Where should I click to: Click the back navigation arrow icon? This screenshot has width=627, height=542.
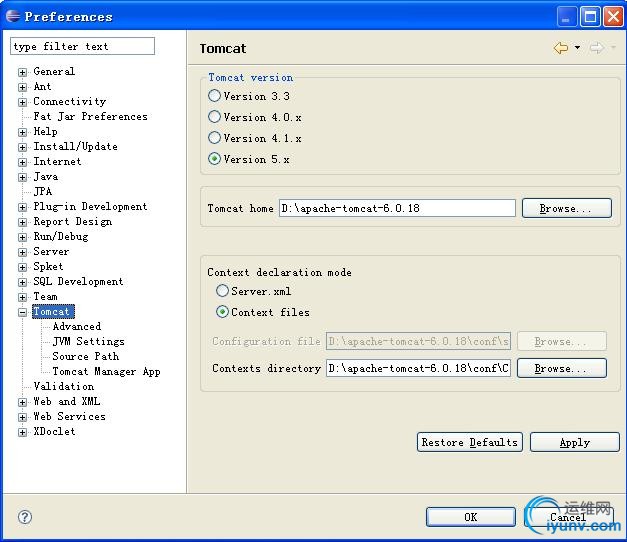point(561,48)
